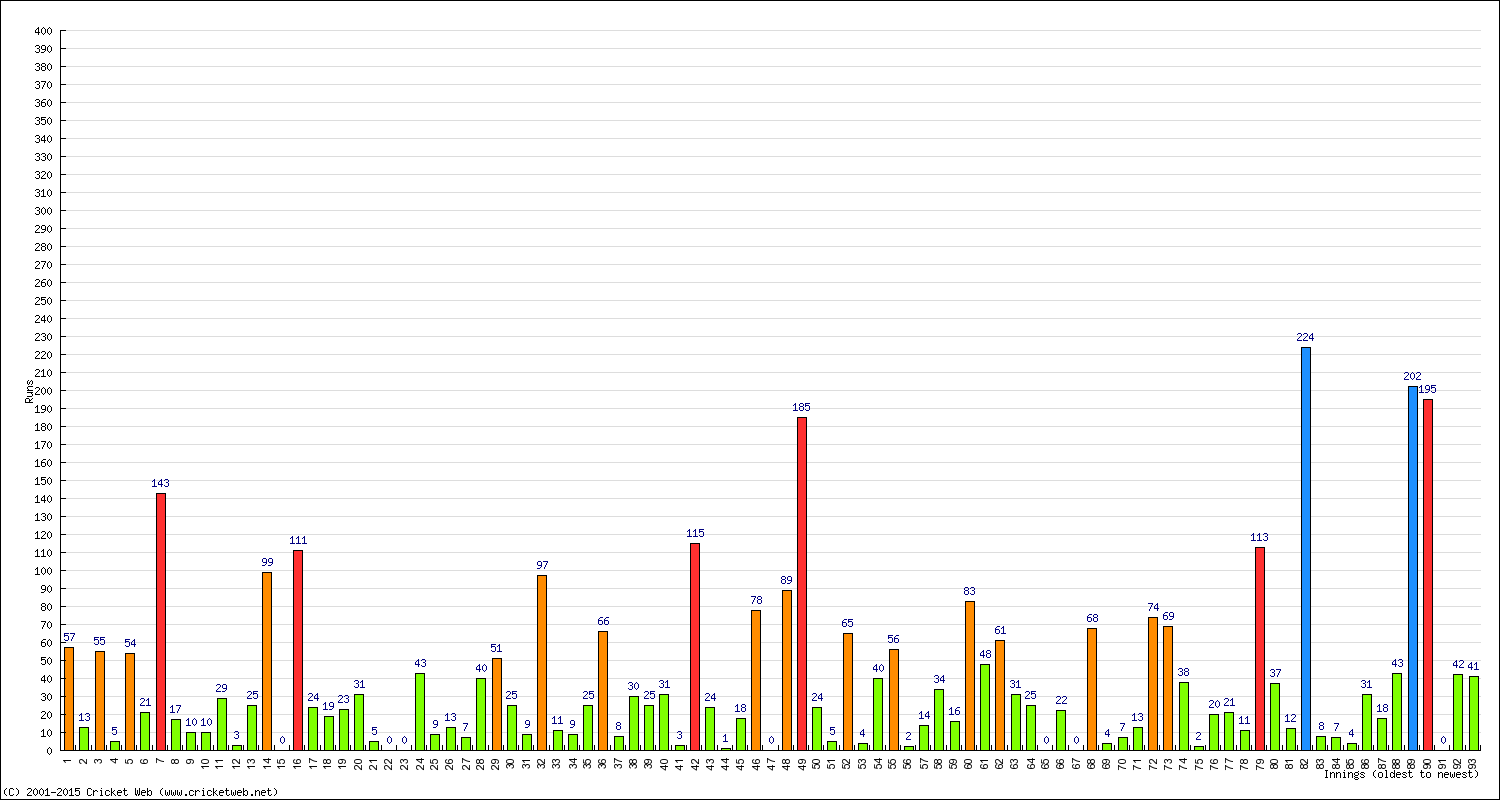Select the red bar labeled 115
This screenshot has width=1500, height=800.
[694, 646]
